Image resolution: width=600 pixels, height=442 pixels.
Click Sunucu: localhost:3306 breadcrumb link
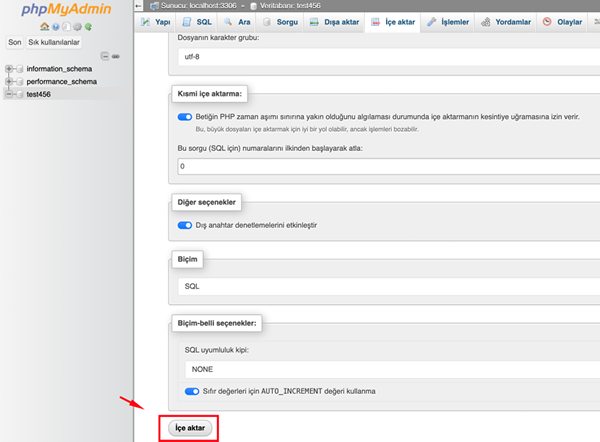(x=199, y=6)
